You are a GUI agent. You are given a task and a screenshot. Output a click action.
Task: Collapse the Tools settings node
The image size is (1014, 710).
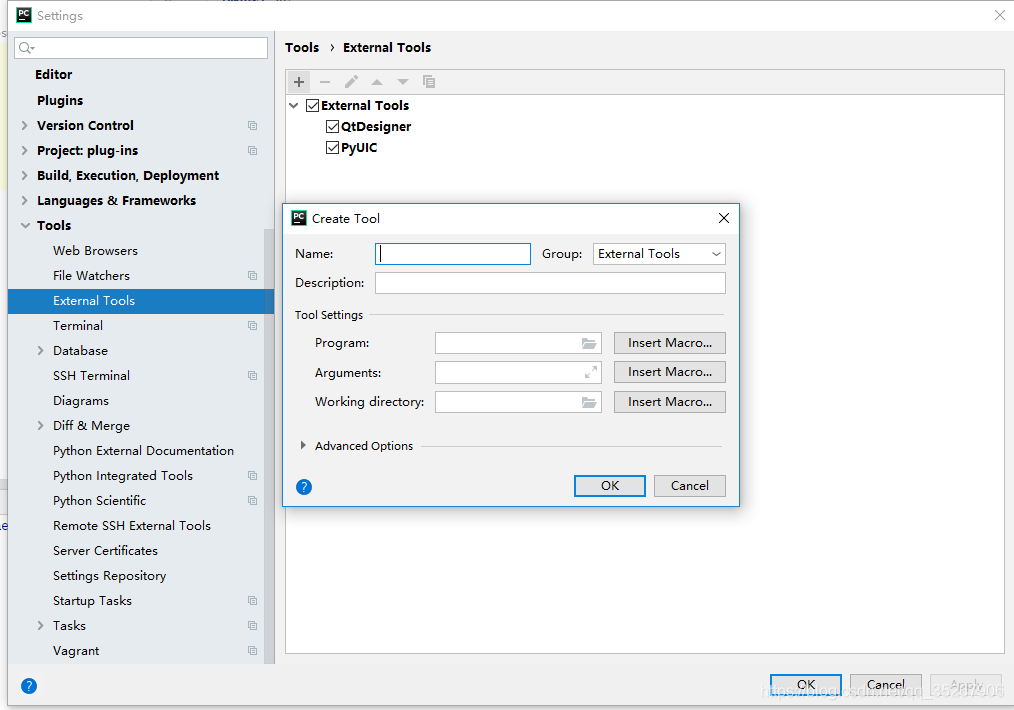[25, 226]
